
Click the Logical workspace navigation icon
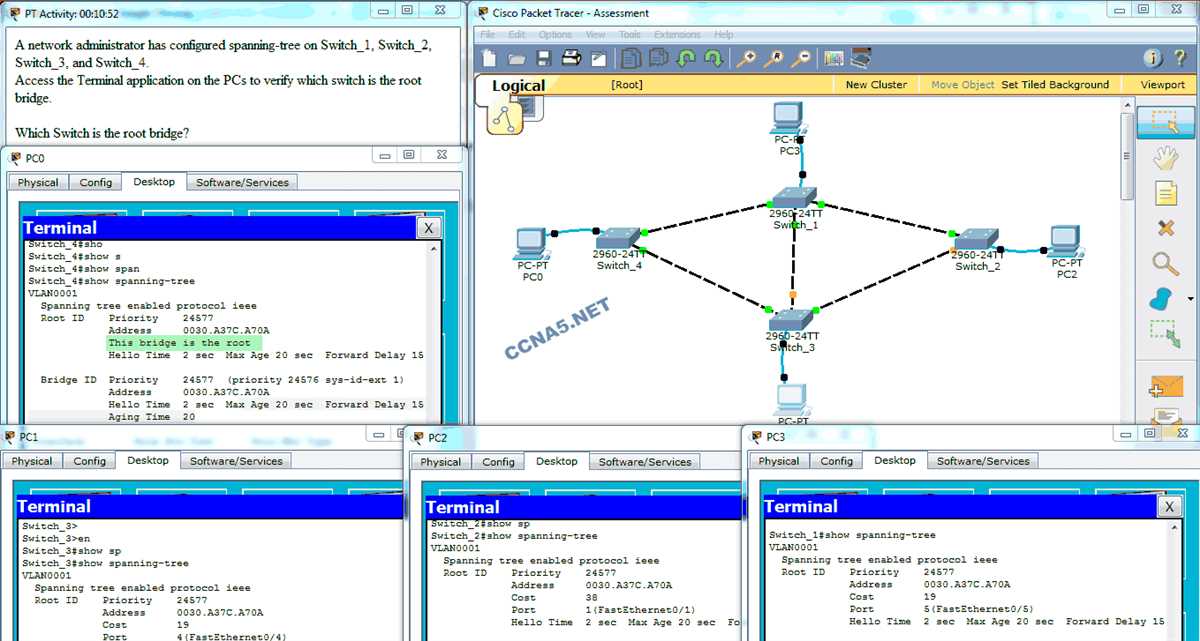pyautogui.click(x=504, y=116)
